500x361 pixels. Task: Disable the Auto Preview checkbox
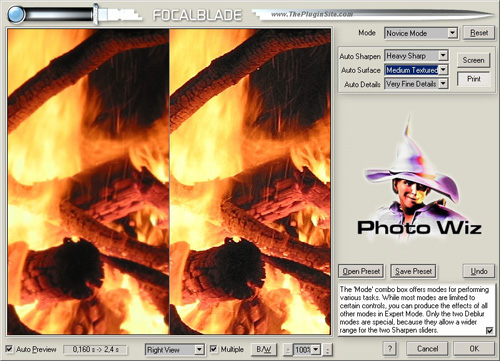[x=10, y=349]
